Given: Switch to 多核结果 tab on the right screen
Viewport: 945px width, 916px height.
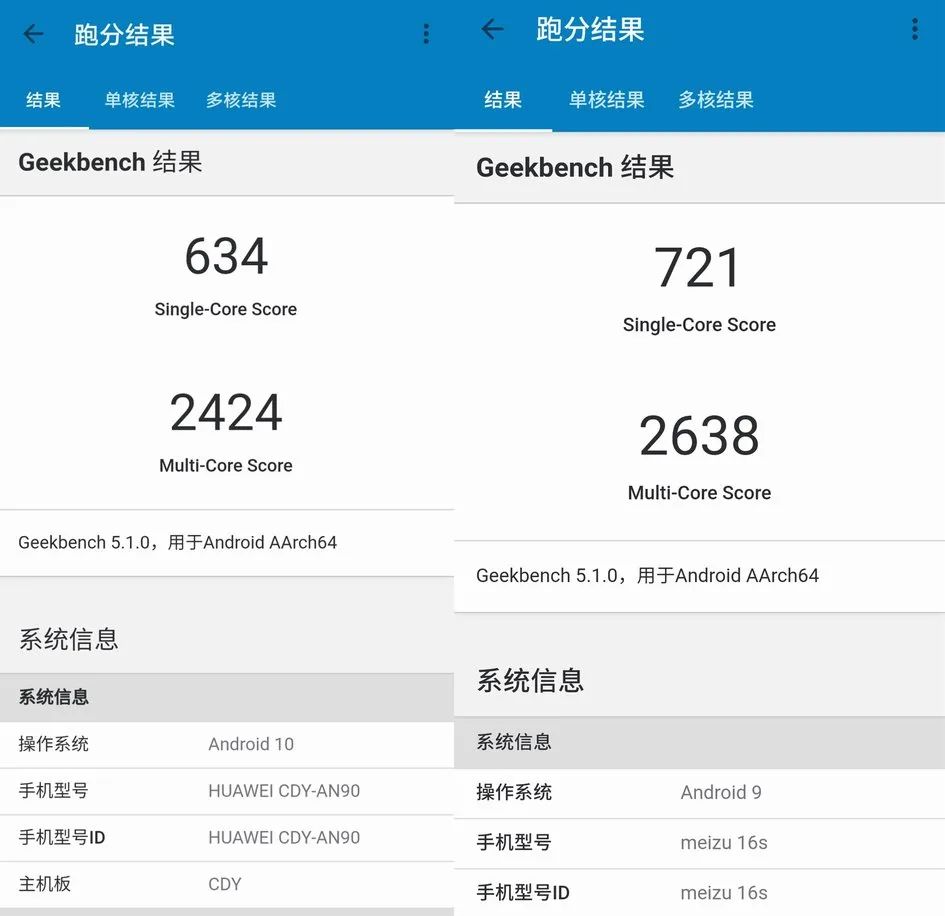Looking at the screenshot, I should click(x=716, y=99).
